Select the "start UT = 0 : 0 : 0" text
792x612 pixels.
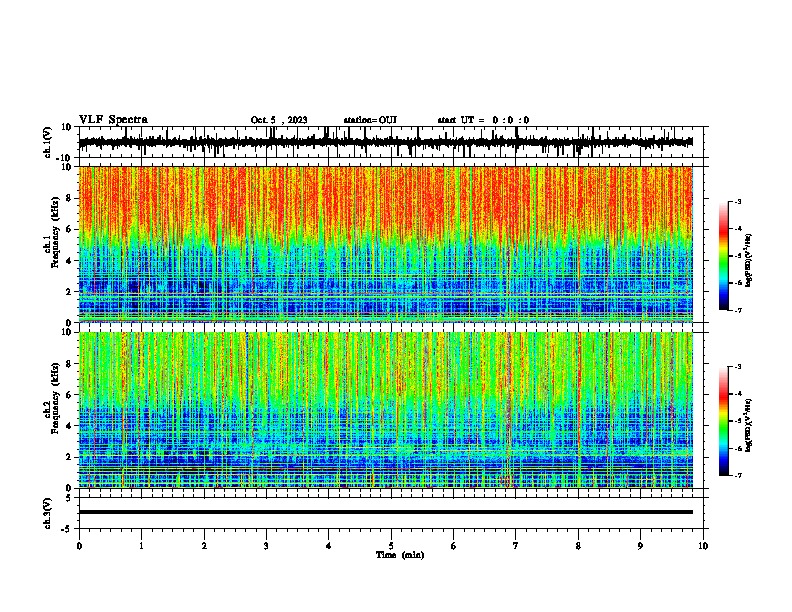click(483, 120)
